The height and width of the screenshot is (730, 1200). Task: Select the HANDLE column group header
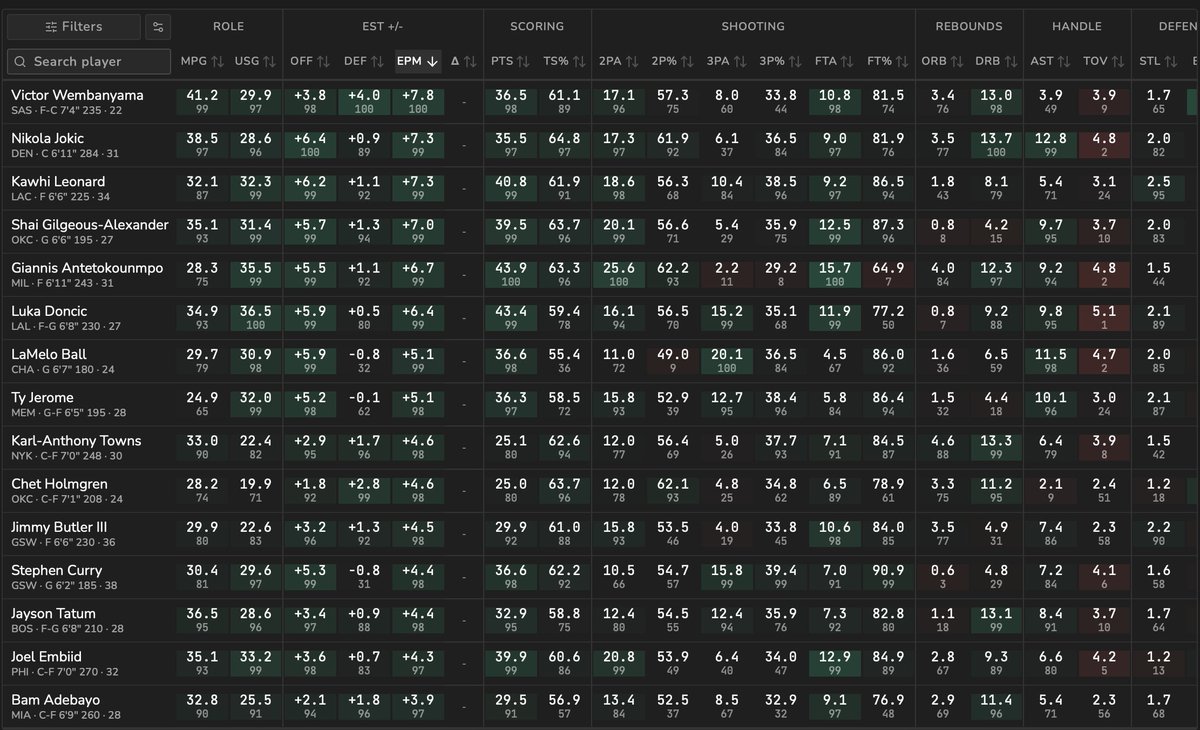pyautogui.click(x=1077, y=26)
